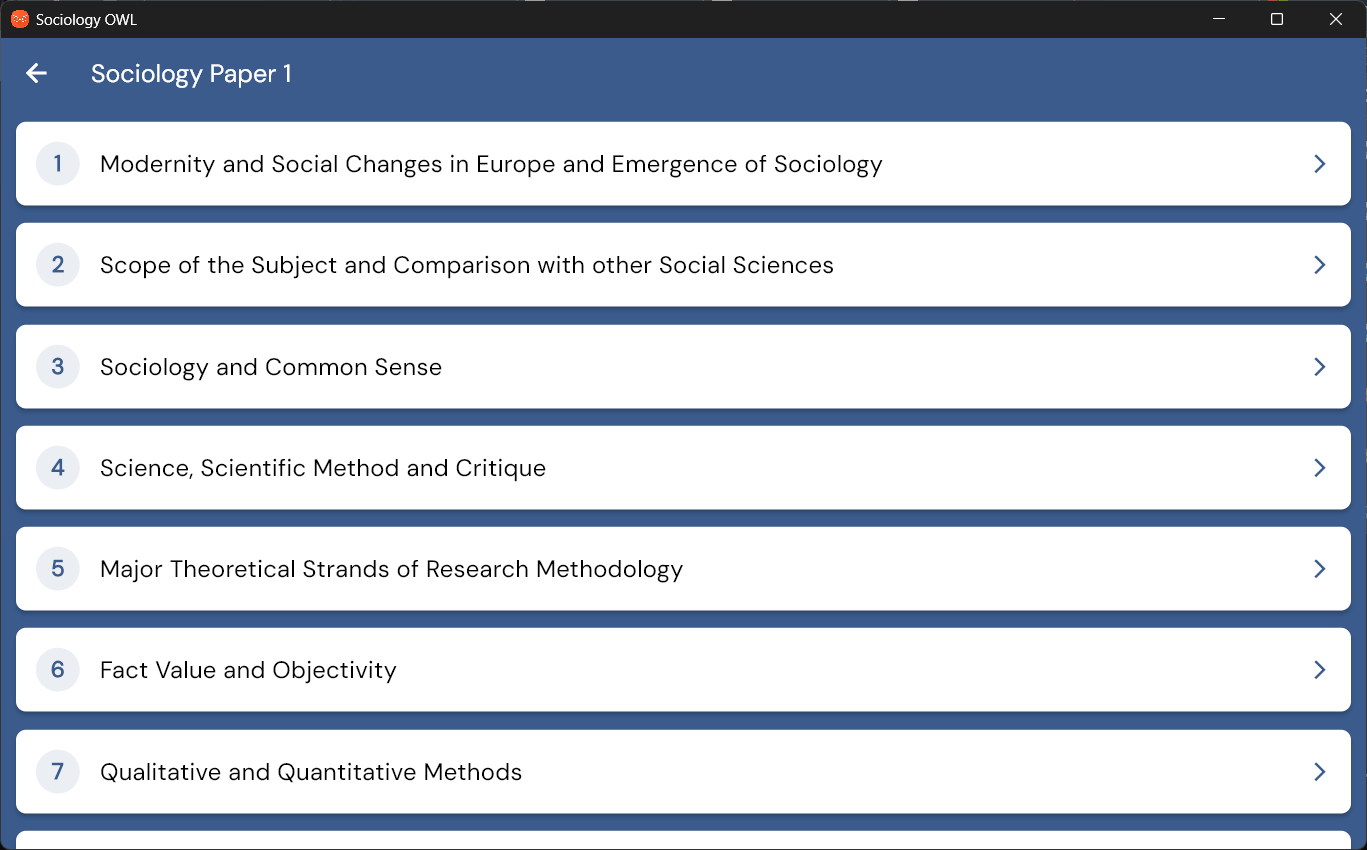Maximize the Sociology OWL window
This screenshot has width=1367, height=850.
[1276, 19]
